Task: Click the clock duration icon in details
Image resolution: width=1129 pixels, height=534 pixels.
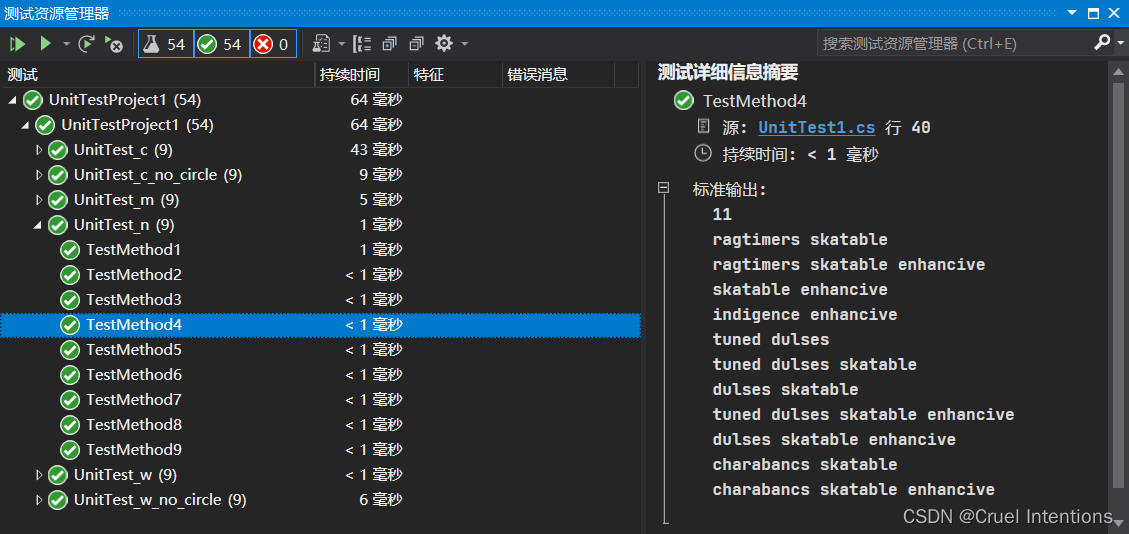Action: tap(703, 153)
